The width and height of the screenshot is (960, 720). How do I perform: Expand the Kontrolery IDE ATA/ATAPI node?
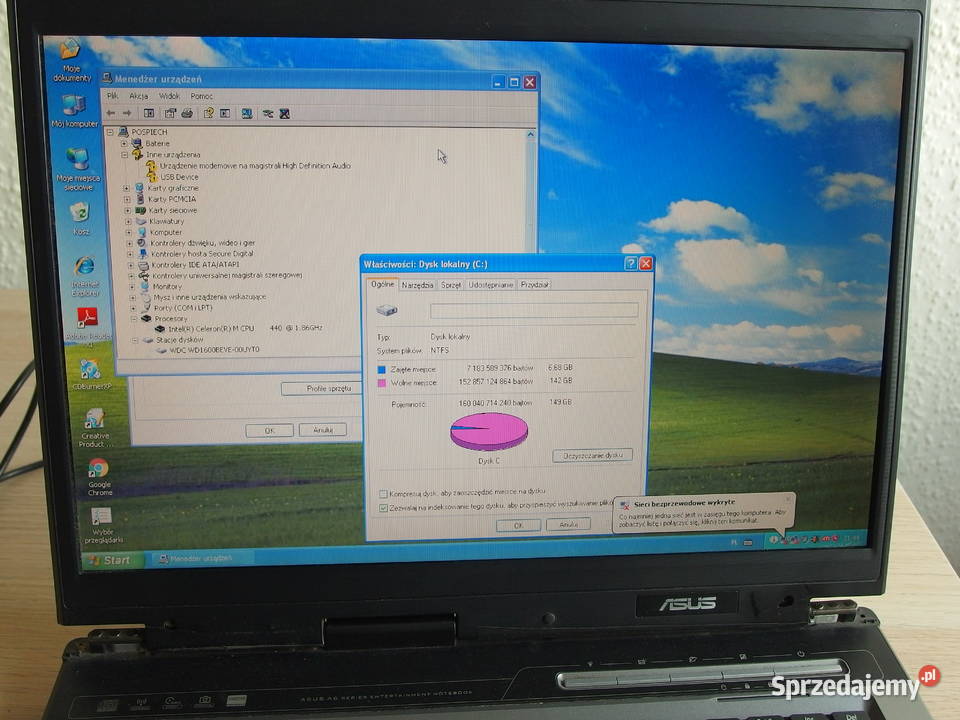coord(130,265)
